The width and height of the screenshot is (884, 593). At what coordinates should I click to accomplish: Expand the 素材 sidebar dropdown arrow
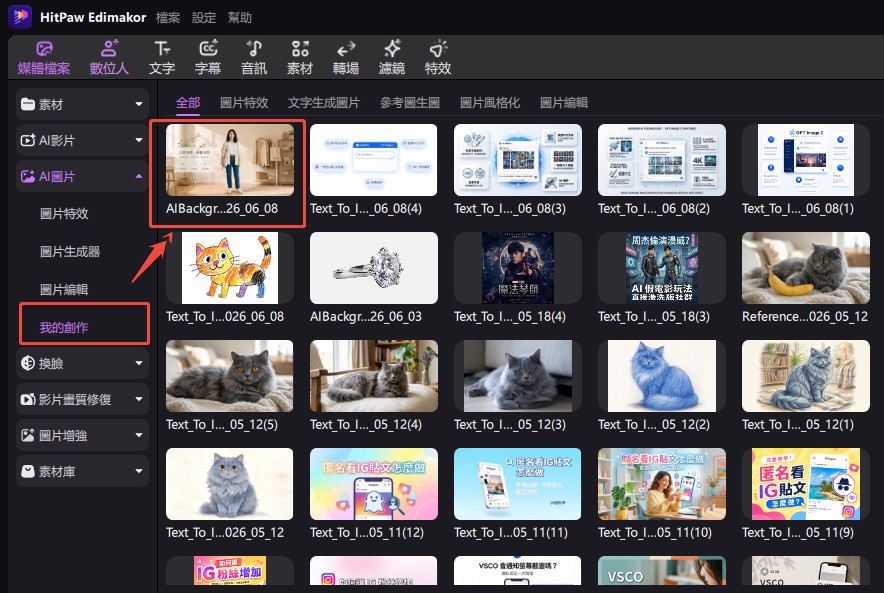(x=139, y=104)
